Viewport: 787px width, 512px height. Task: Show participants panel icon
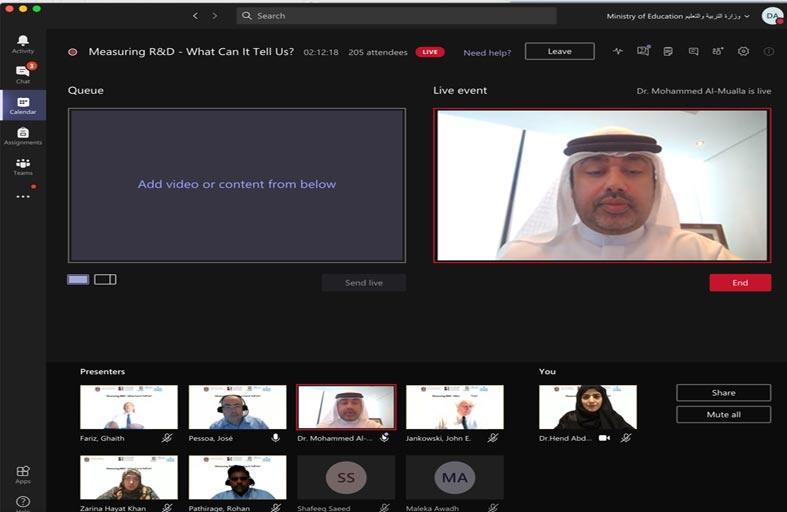tap(718, 52)
